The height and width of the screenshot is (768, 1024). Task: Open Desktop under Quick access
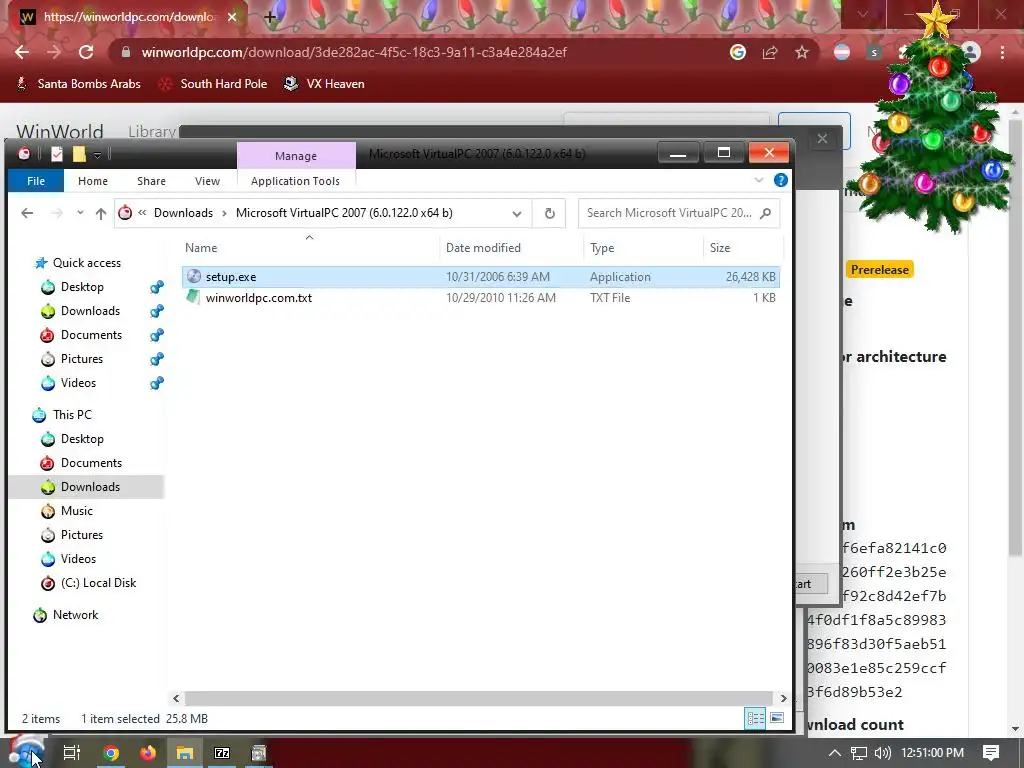tap(82, 287)
